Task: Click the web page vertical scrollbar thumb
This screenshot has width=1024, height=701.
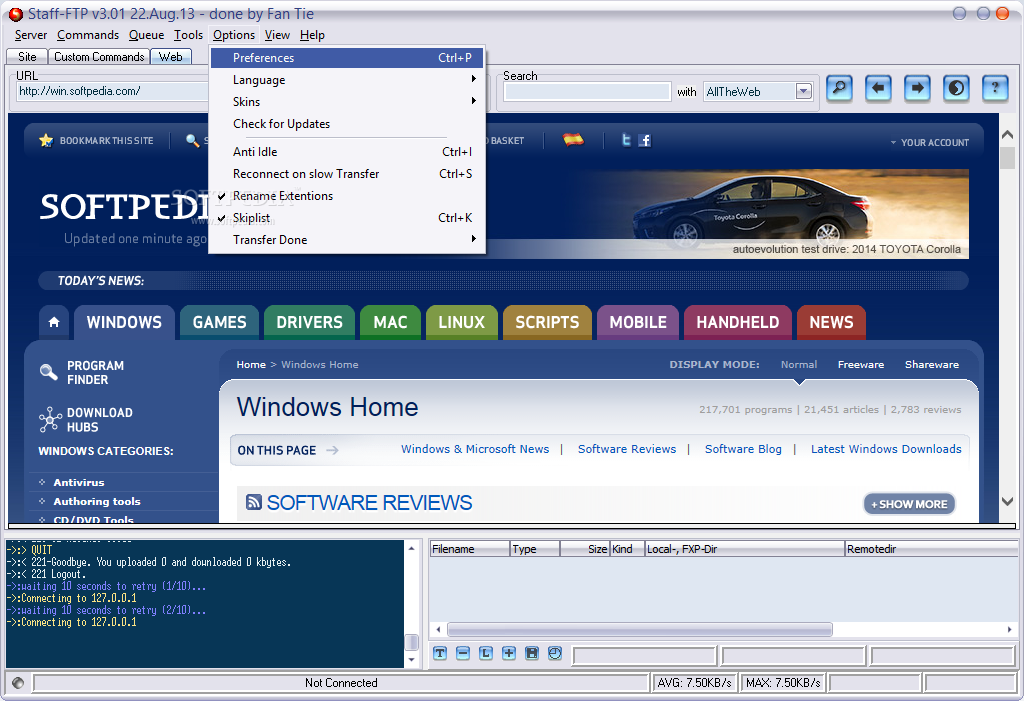Action: click(1007, 158)
